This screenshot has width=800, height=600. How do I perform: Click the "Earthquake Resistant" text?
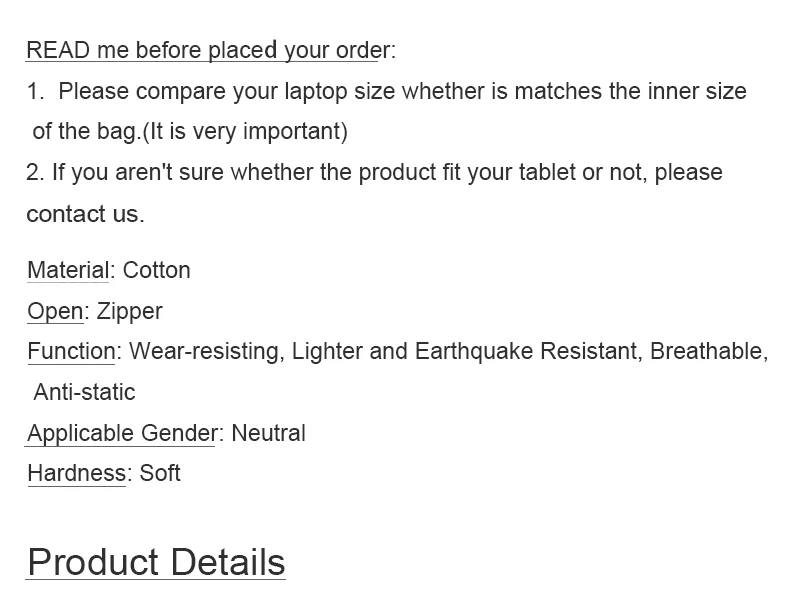525,351
